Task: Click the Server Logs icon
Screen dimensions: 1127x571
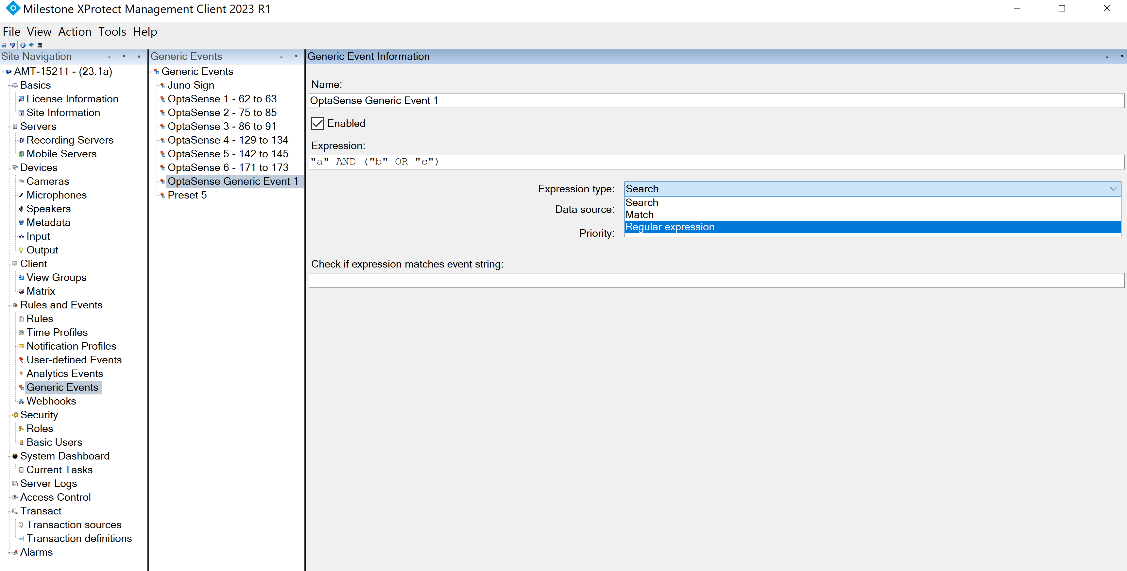Action: [15, 483]
